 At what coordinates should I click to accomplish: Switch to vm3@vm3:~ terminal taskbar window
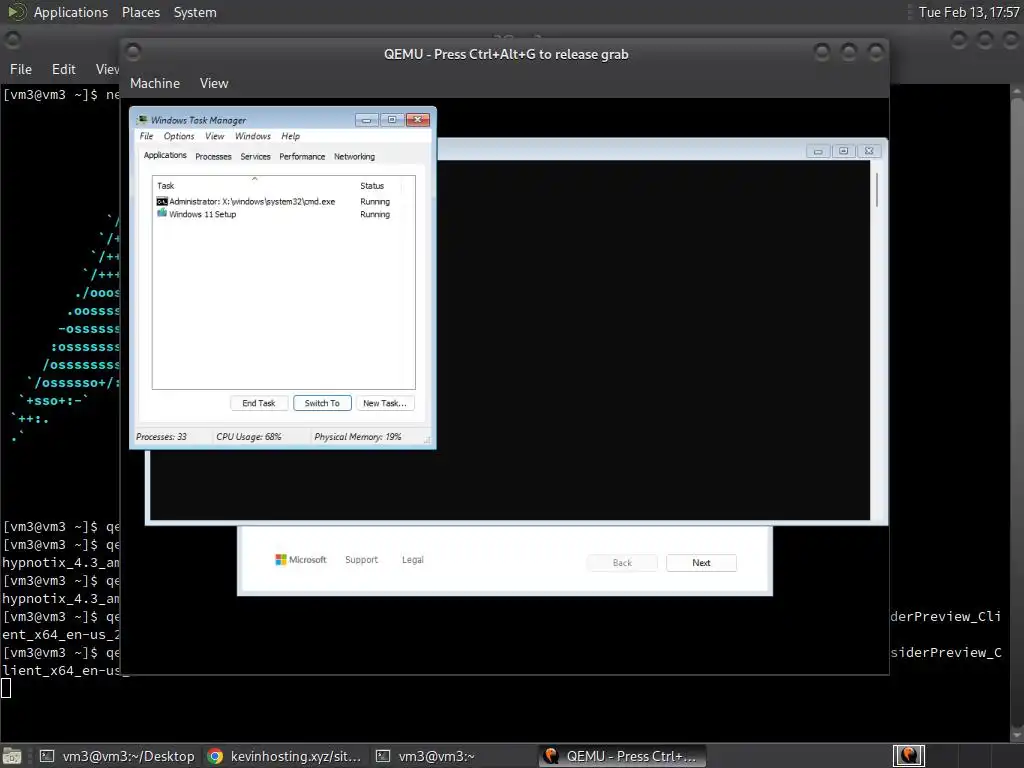click(453, 756)
